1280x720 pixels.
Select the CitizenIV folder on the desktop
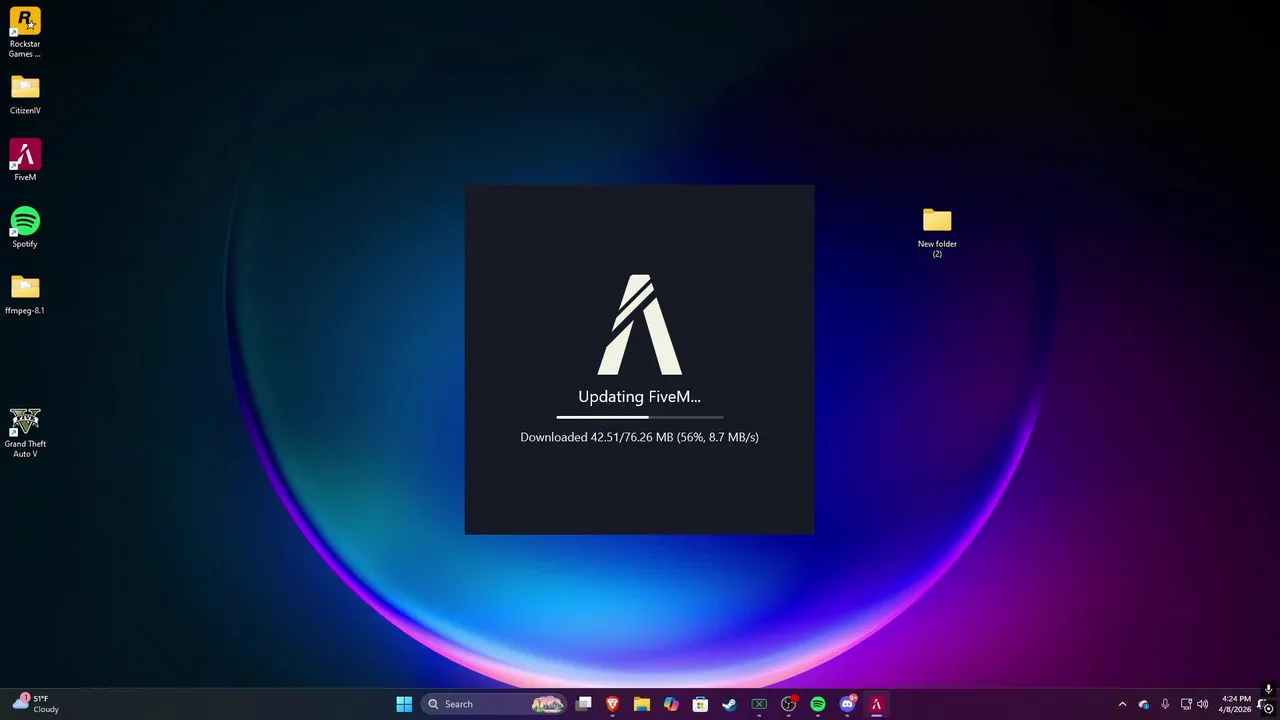pyautogui.click(x=25, y=95)
